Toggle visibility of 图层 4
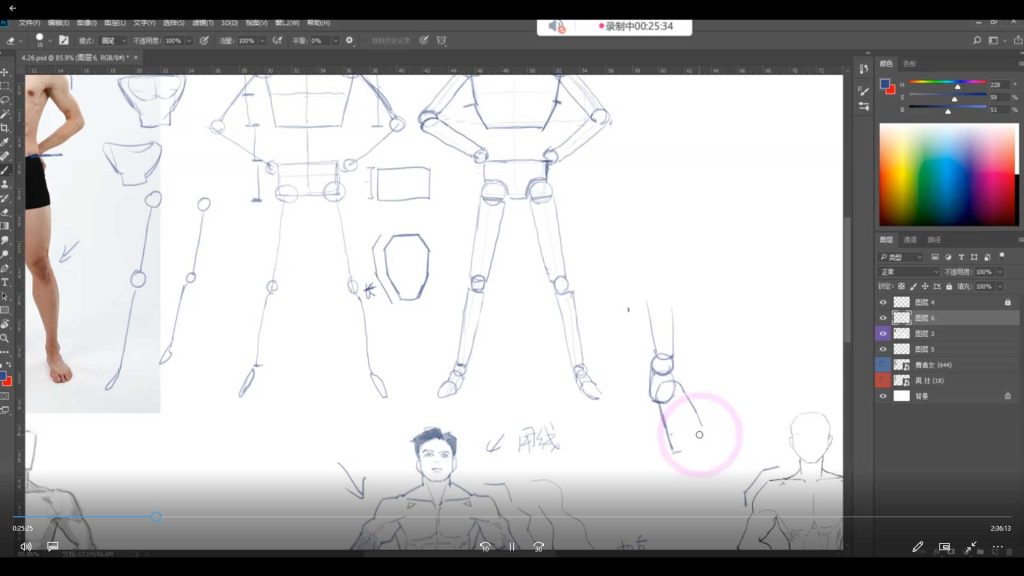Viewport: 1024px width, 576px height. coord(883,302)
